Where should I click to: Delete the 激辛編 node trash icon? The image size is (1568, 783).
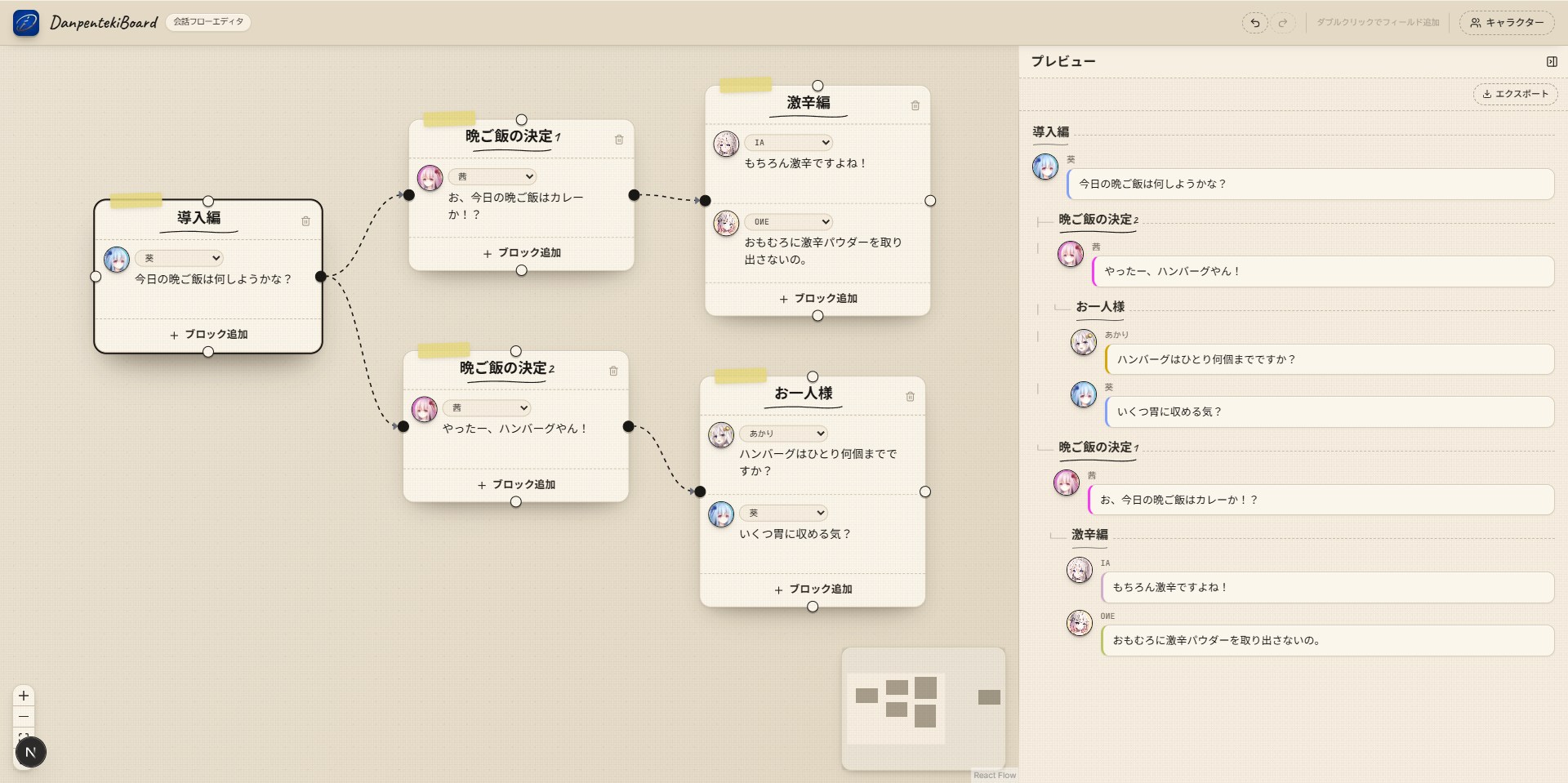[915, 105]
